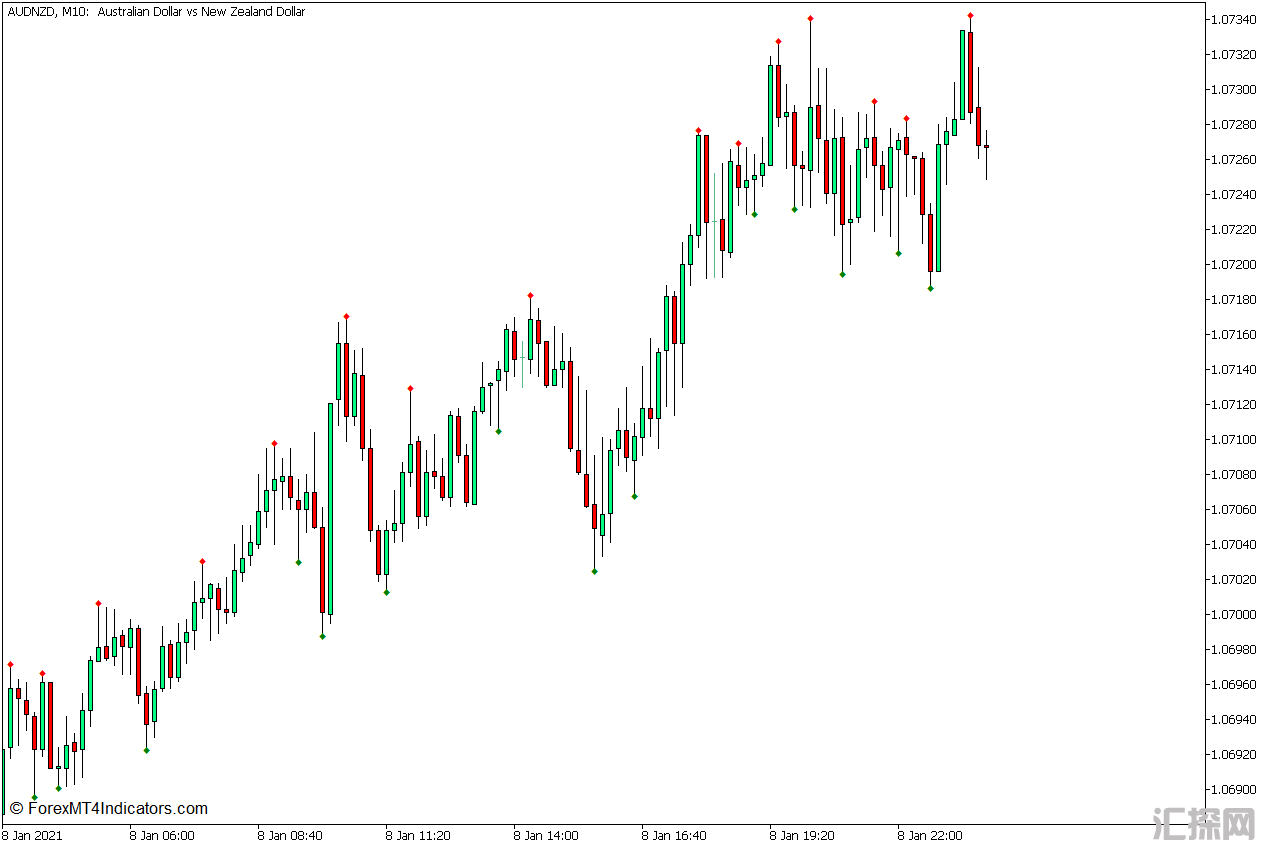Viewport: 1275px width, 848px height.
Task: Click the rightmost green fractal diamond
Action: (x=930, y=288)
